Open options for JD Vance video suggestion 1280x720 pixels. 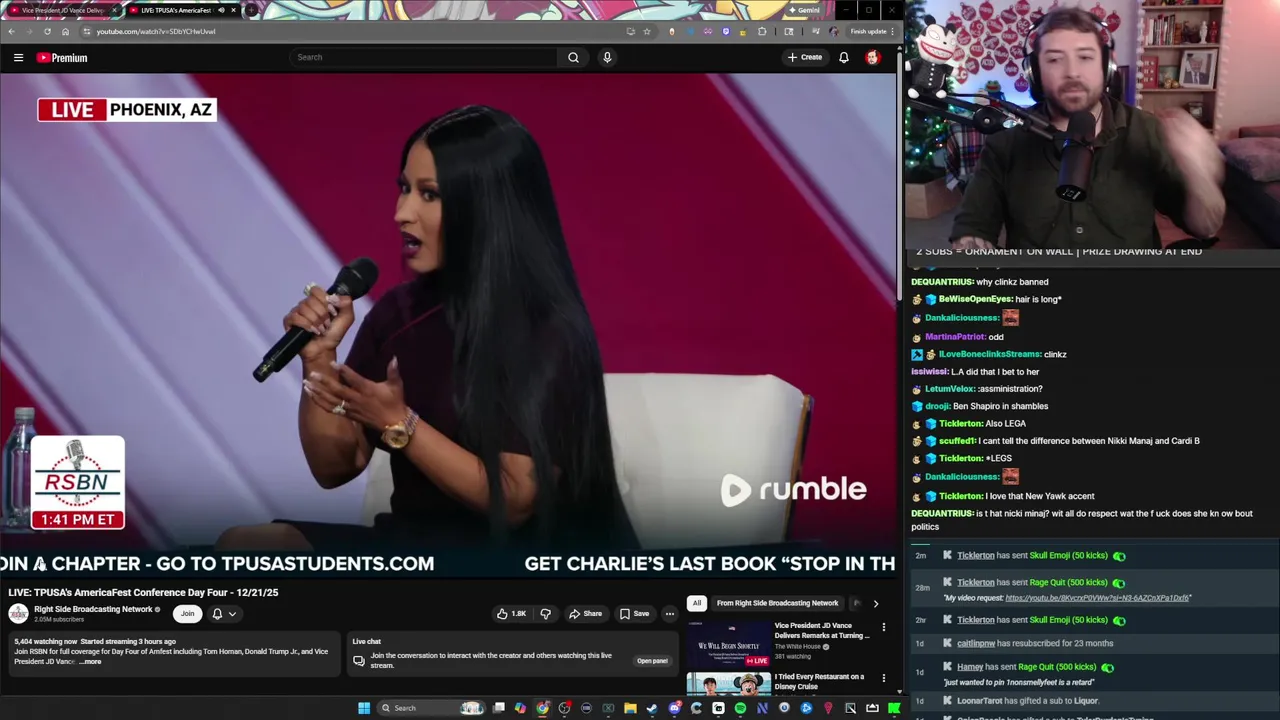(883, 627)
